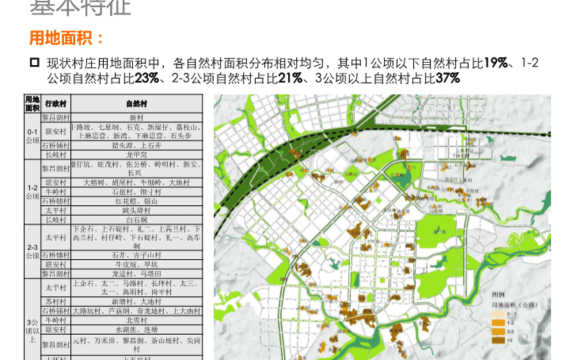The width and height of the screenshot is (570, 360).
Task: Select the administrative village cell 苏村村
Action: pyautogui.click(x=56, y=301)
